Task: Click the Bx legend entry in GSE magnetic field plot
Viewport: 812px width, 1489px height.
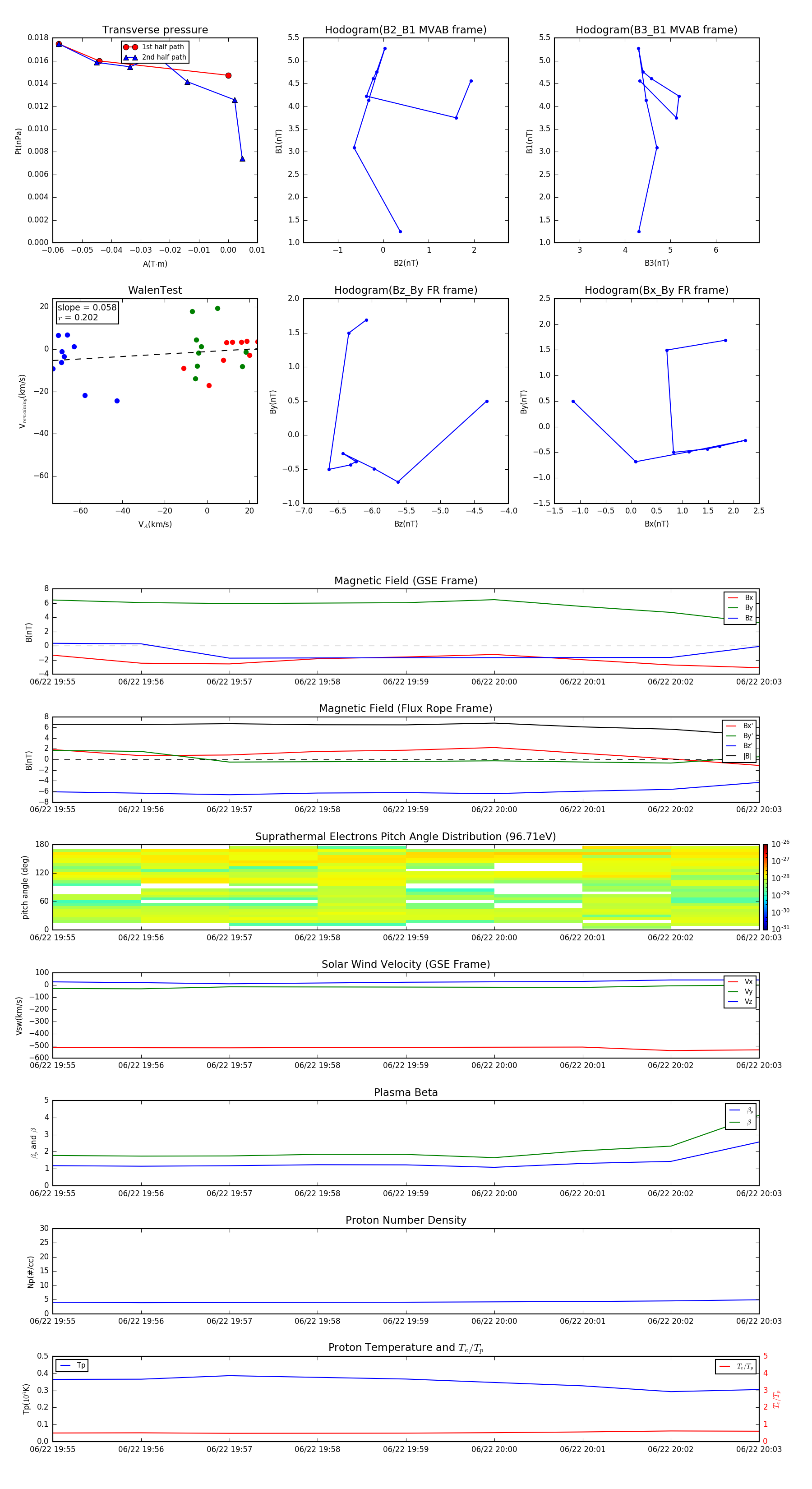Action: tap(740, 598)
